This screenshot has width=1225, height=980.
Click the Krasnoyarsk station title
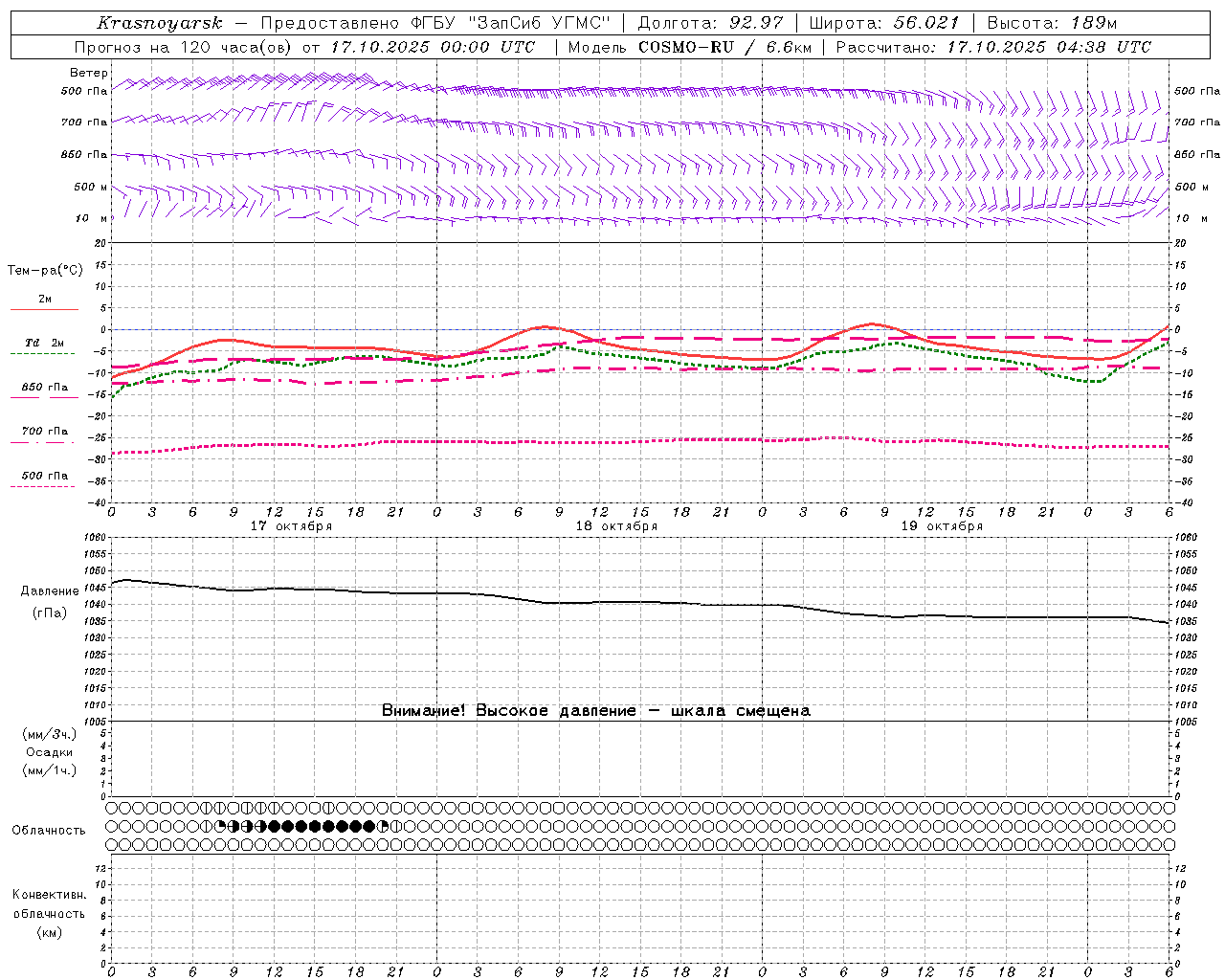point(159,23)
